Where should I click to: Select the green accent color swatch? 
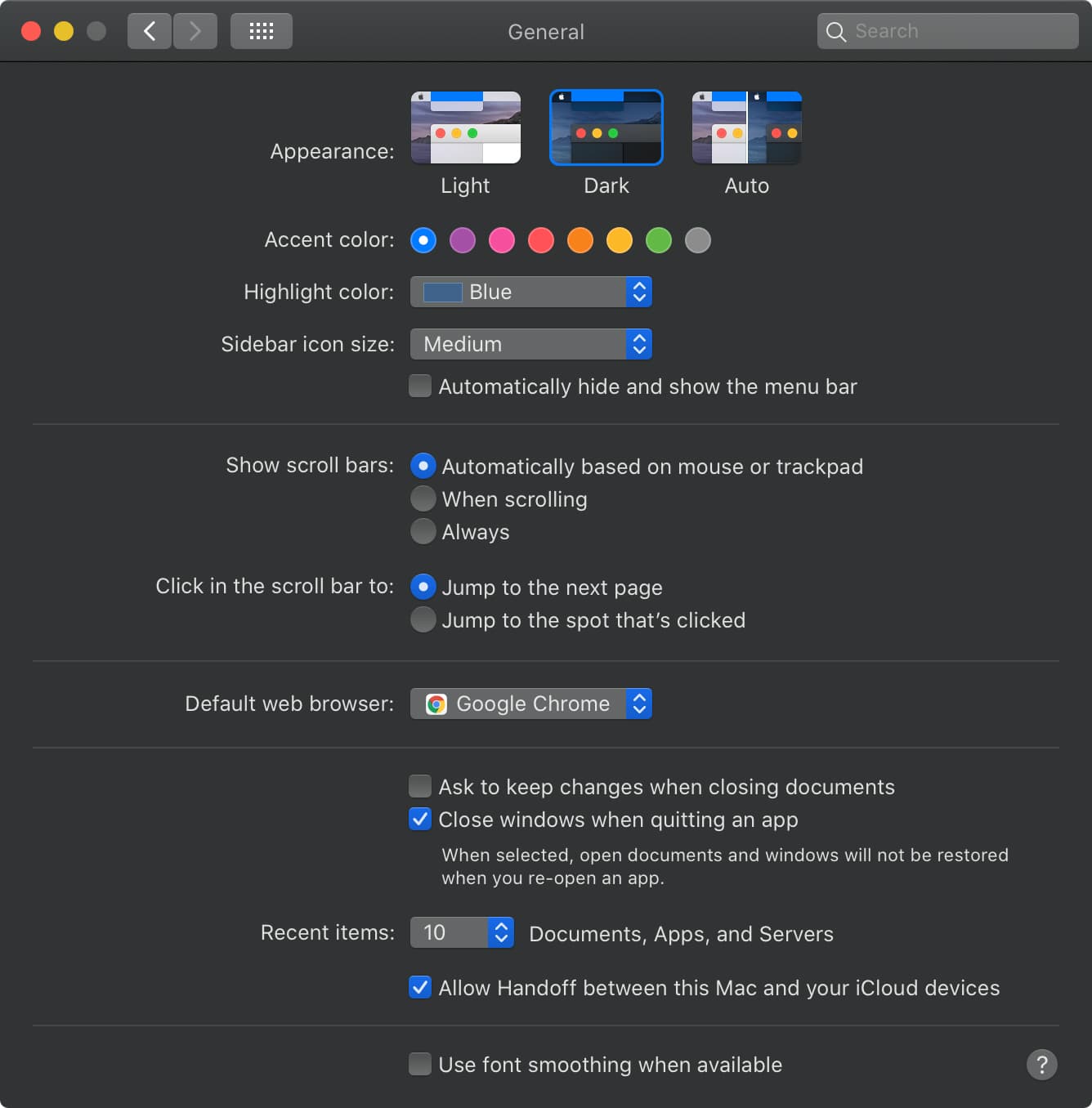click(659, 240)
